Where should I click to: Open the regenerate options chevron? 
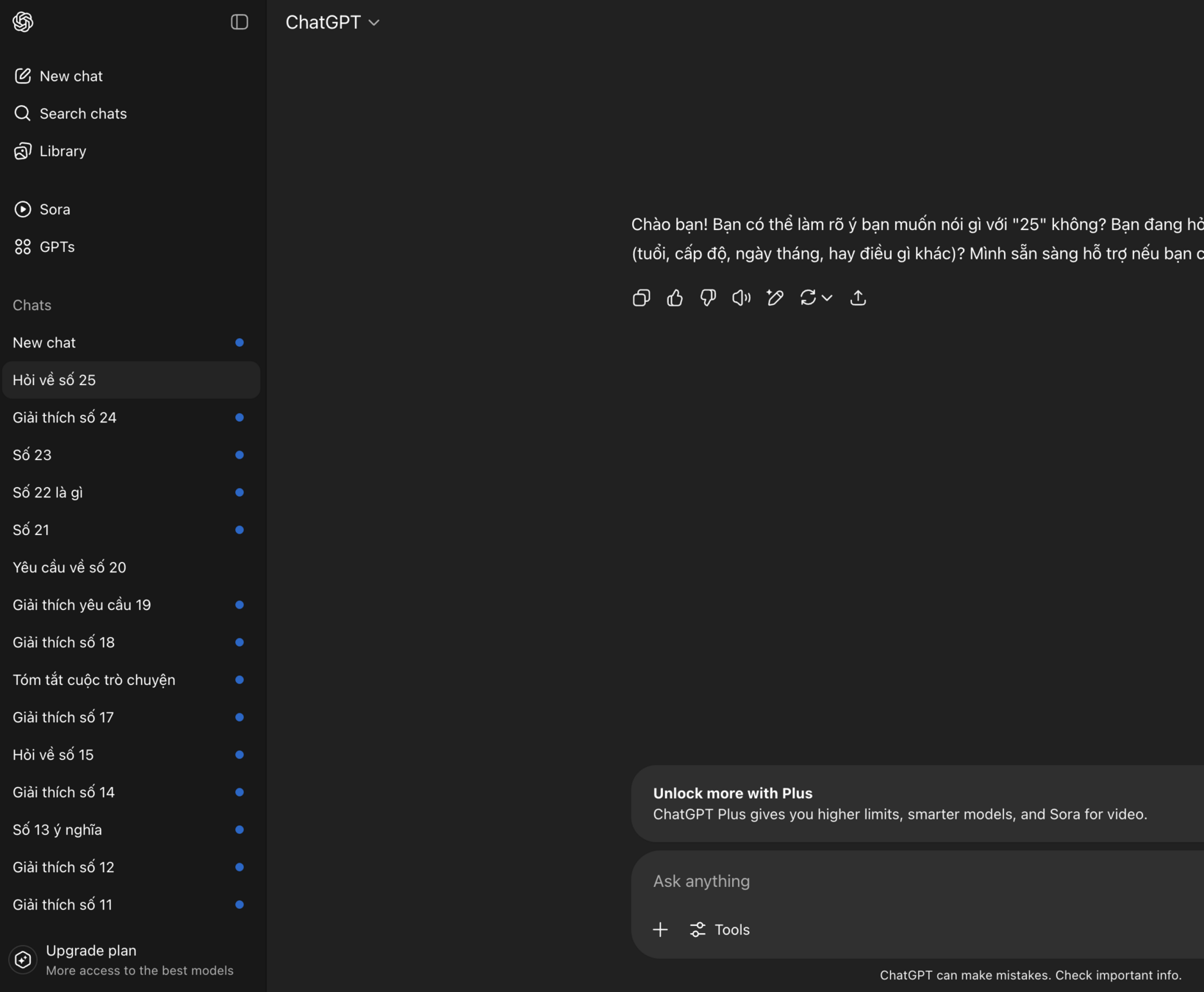coord(827,298)
